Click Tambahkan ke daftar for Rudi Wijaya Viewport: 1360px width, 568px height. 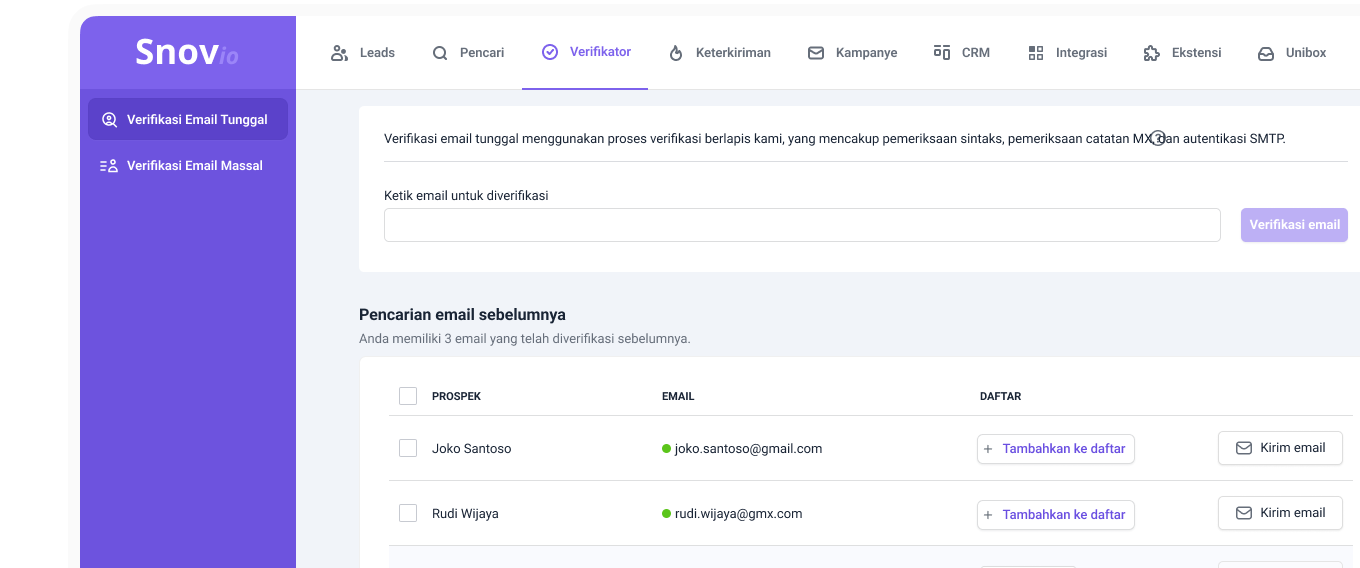coord(1056,515)
